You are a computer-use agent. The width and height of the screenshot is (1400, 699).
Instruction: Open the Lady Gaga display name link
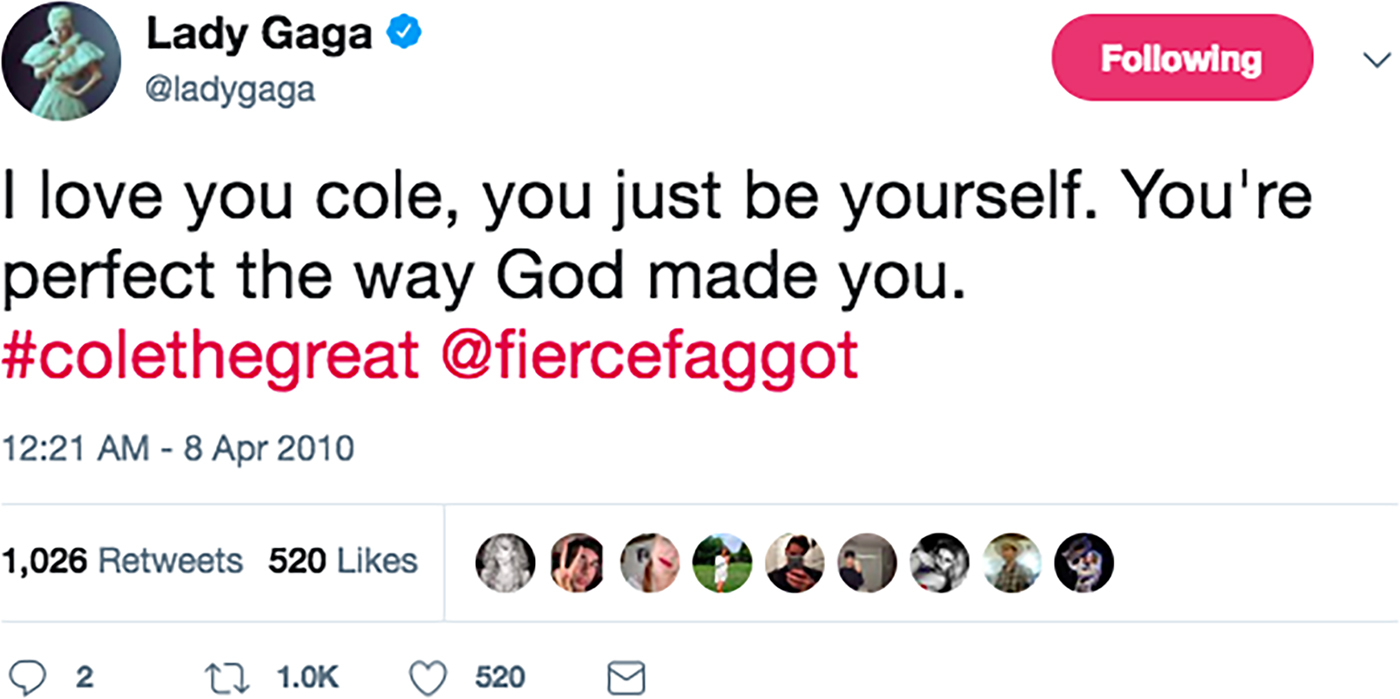[x=259, y=35]
